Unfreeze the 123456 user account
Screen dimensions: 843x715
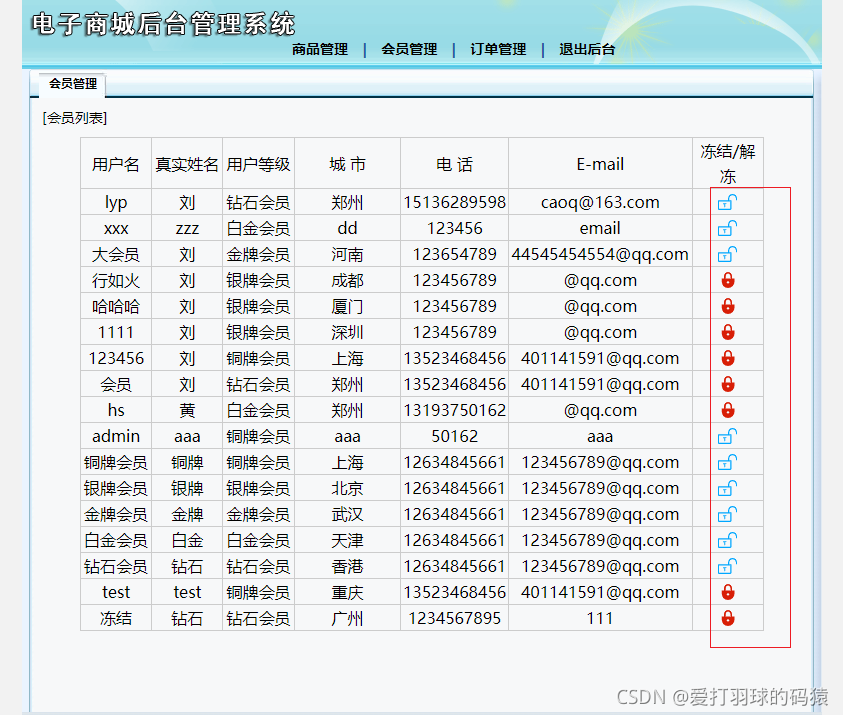[x=727, y=358]
